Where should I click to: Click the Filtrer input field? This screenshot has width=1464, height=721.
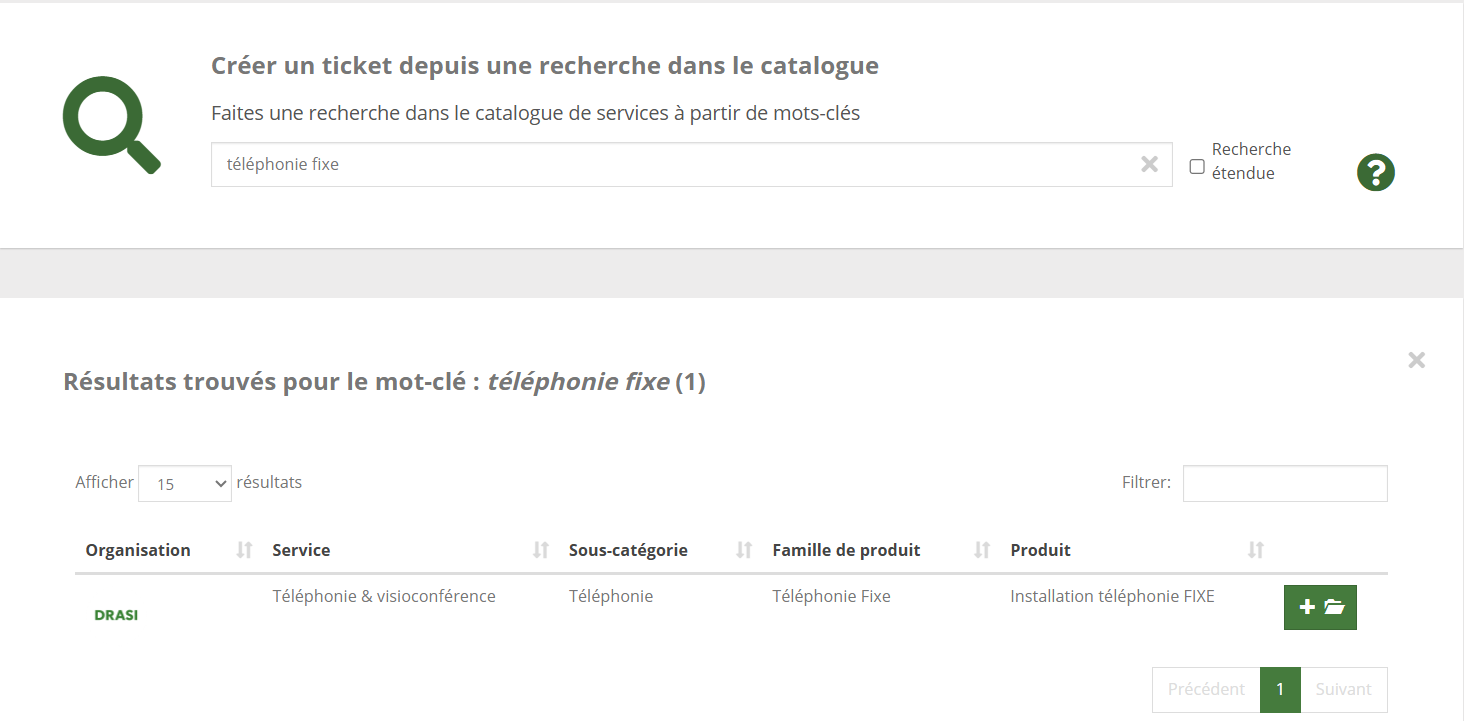pos(1285,483)
